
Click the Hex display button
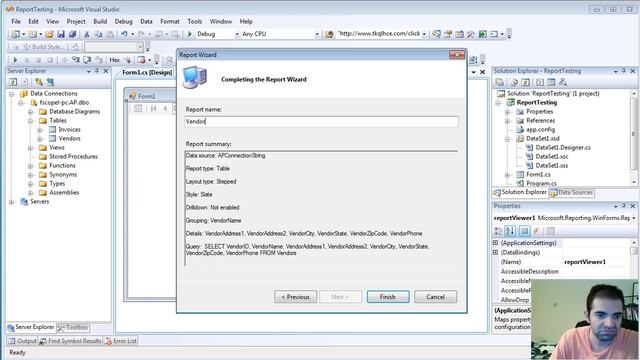point(114,60)
